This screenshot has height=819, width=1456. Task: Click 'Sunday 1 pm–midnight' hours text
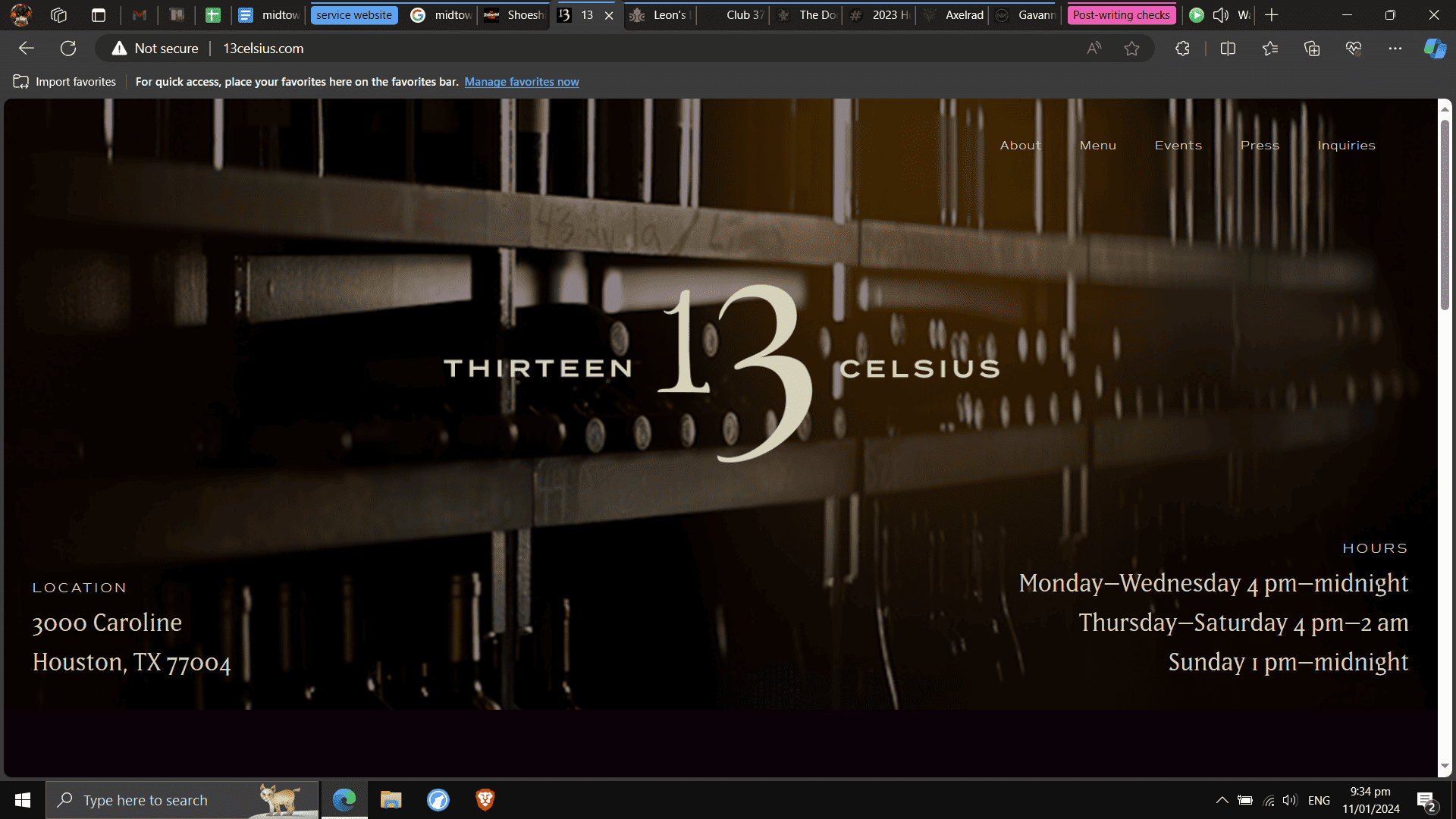coord(1288,663)
